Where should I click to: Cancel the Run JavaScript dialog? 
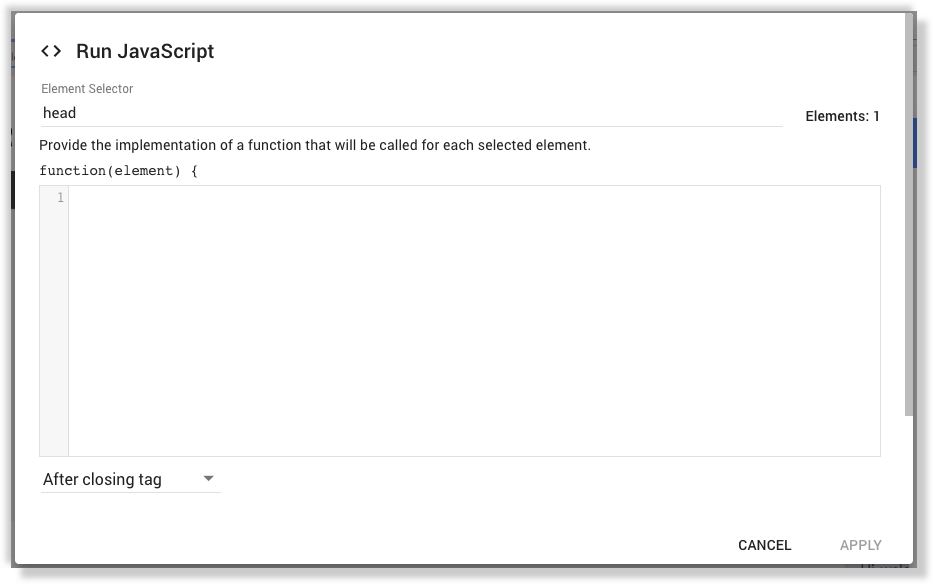(x=763, y=545)
